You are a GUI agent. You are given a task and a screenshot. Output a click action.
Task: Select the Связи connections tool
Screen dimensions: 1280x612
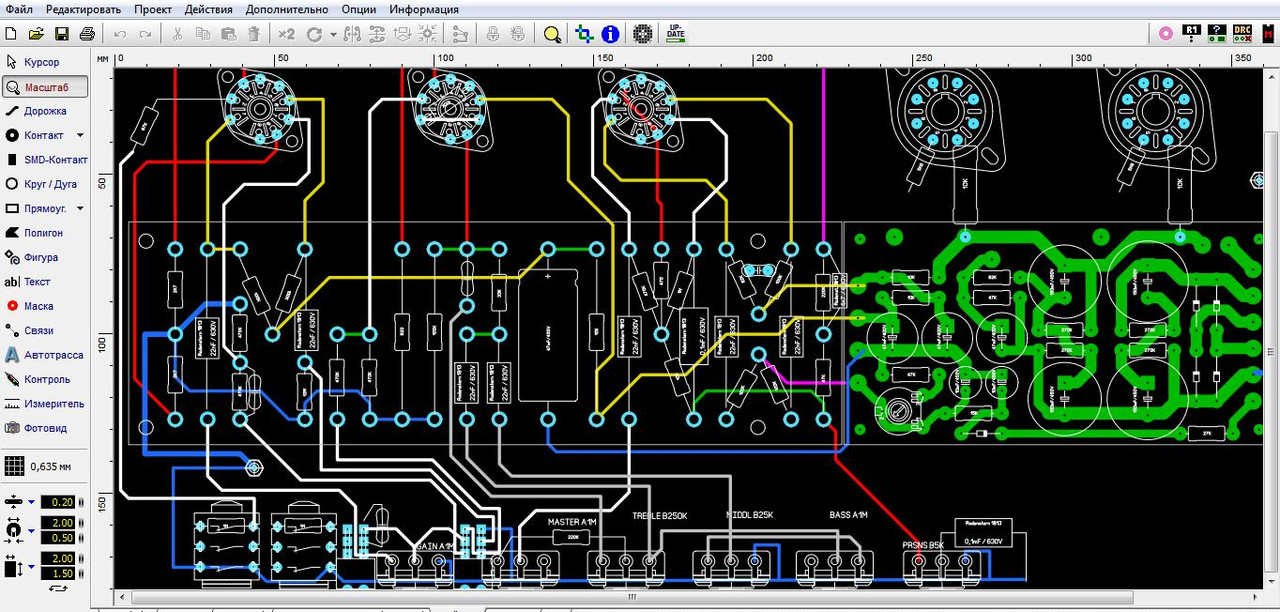click(44, 330)
